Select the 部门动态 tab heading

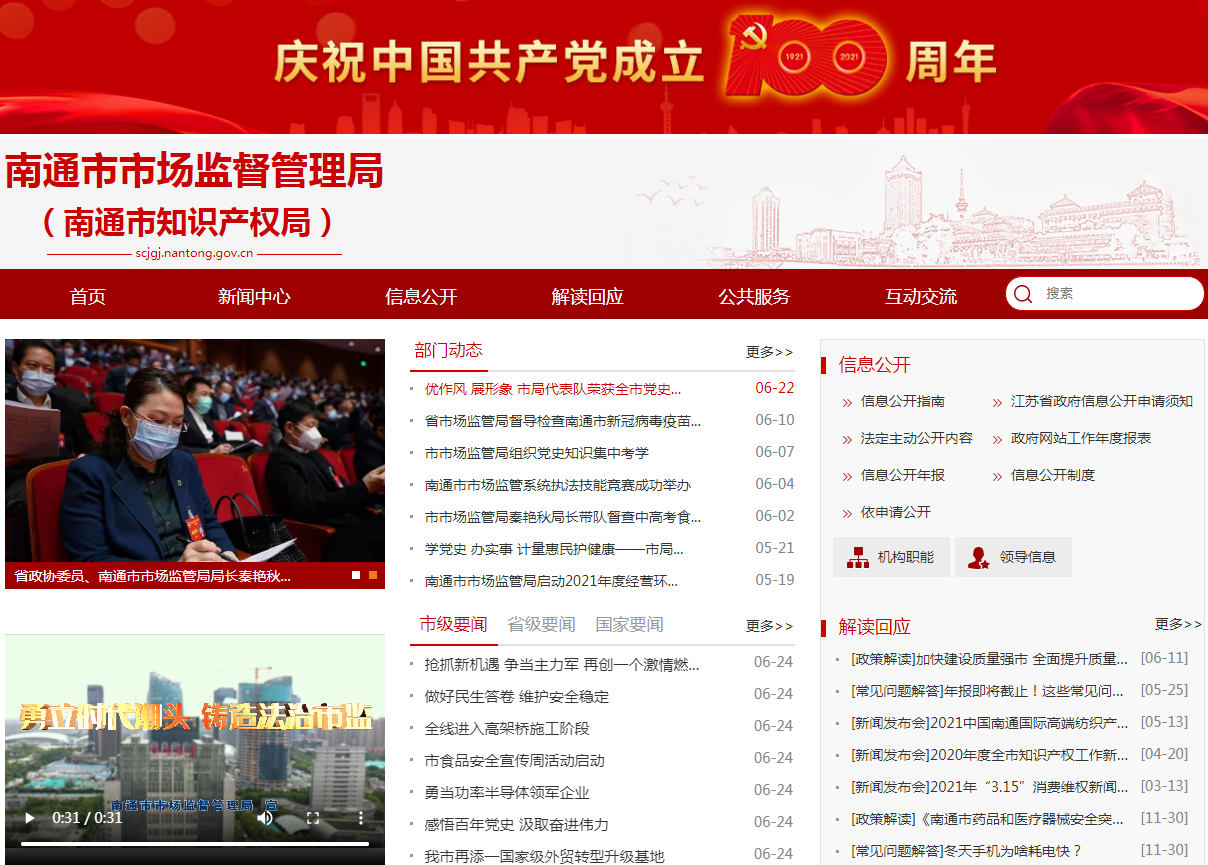click(x=448, y=350)
